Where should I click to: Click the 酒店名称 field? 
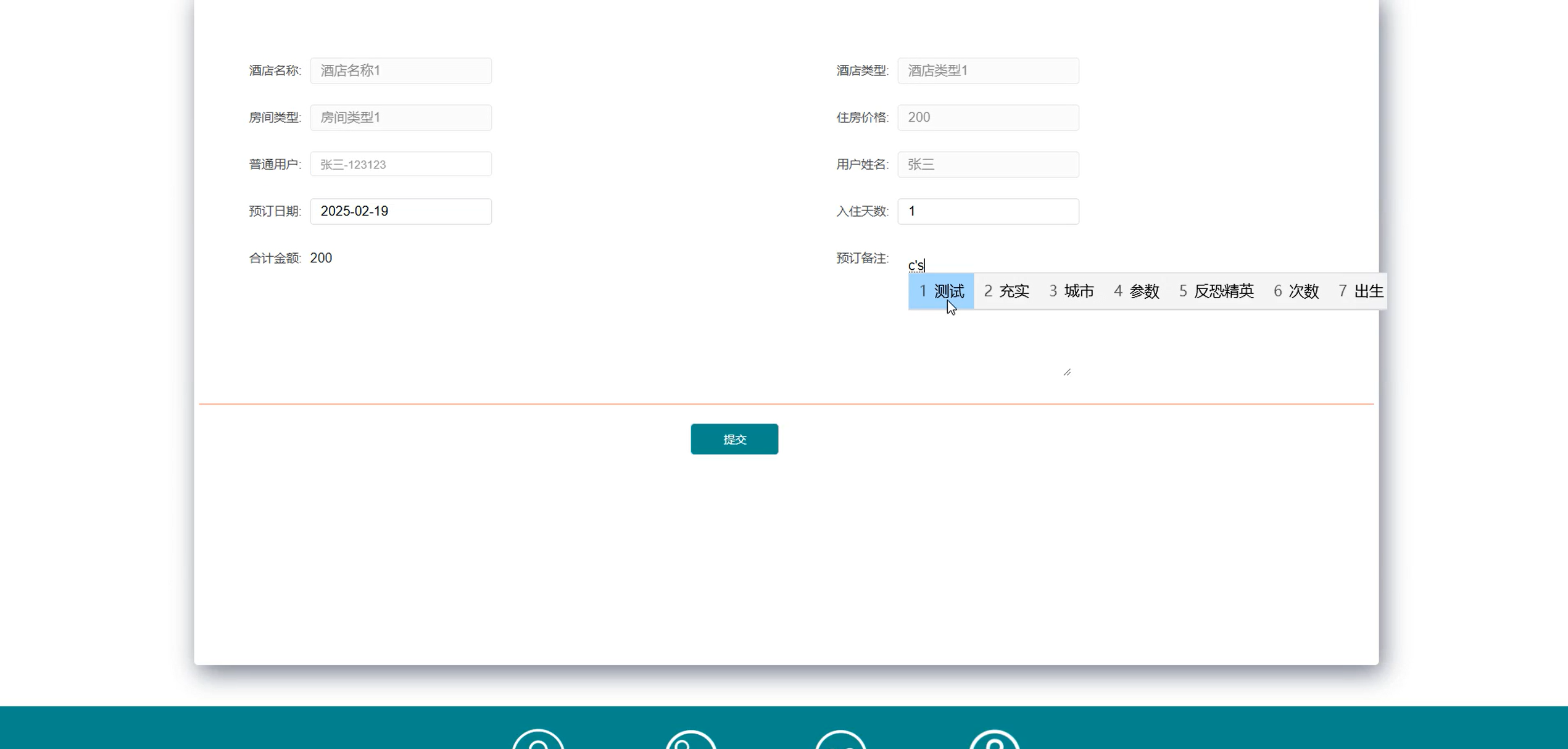point(400,70)
